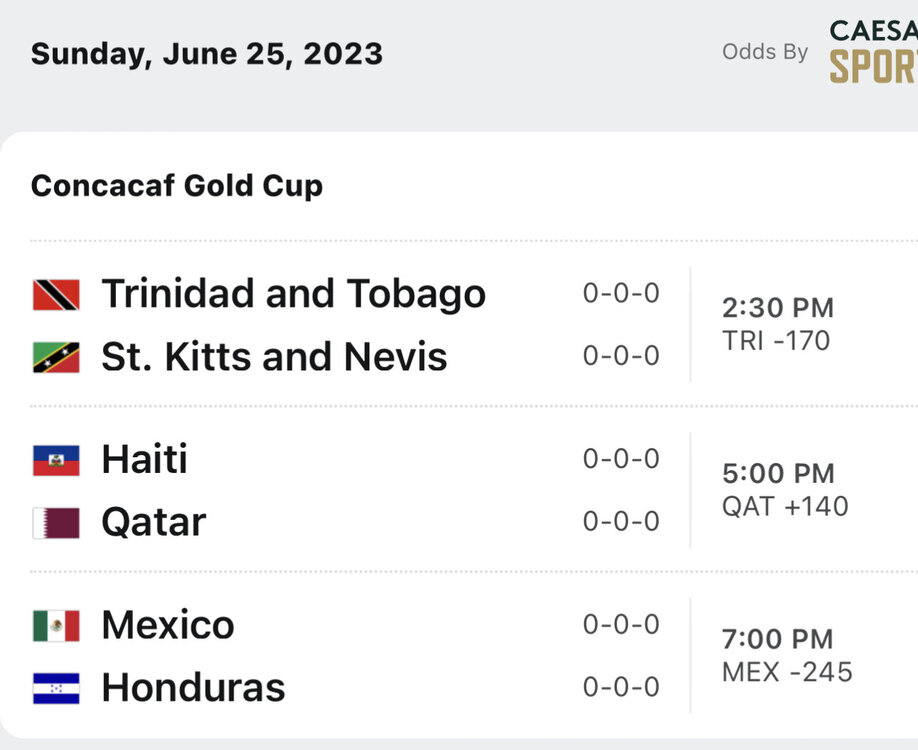Tap the 5:00 PM match time

[x=777, y=473]
